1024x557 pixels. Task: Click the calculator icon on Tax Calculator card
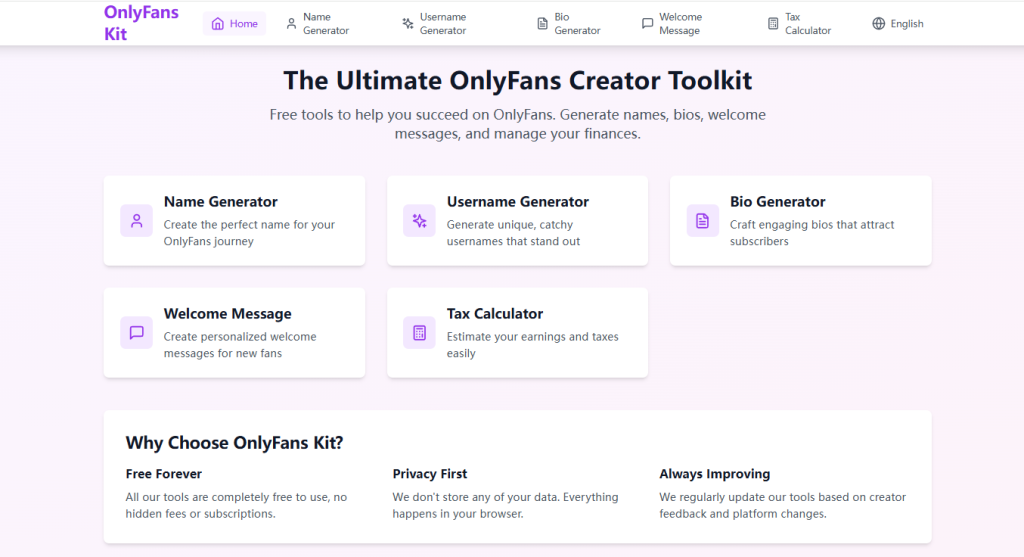[419, 333]
